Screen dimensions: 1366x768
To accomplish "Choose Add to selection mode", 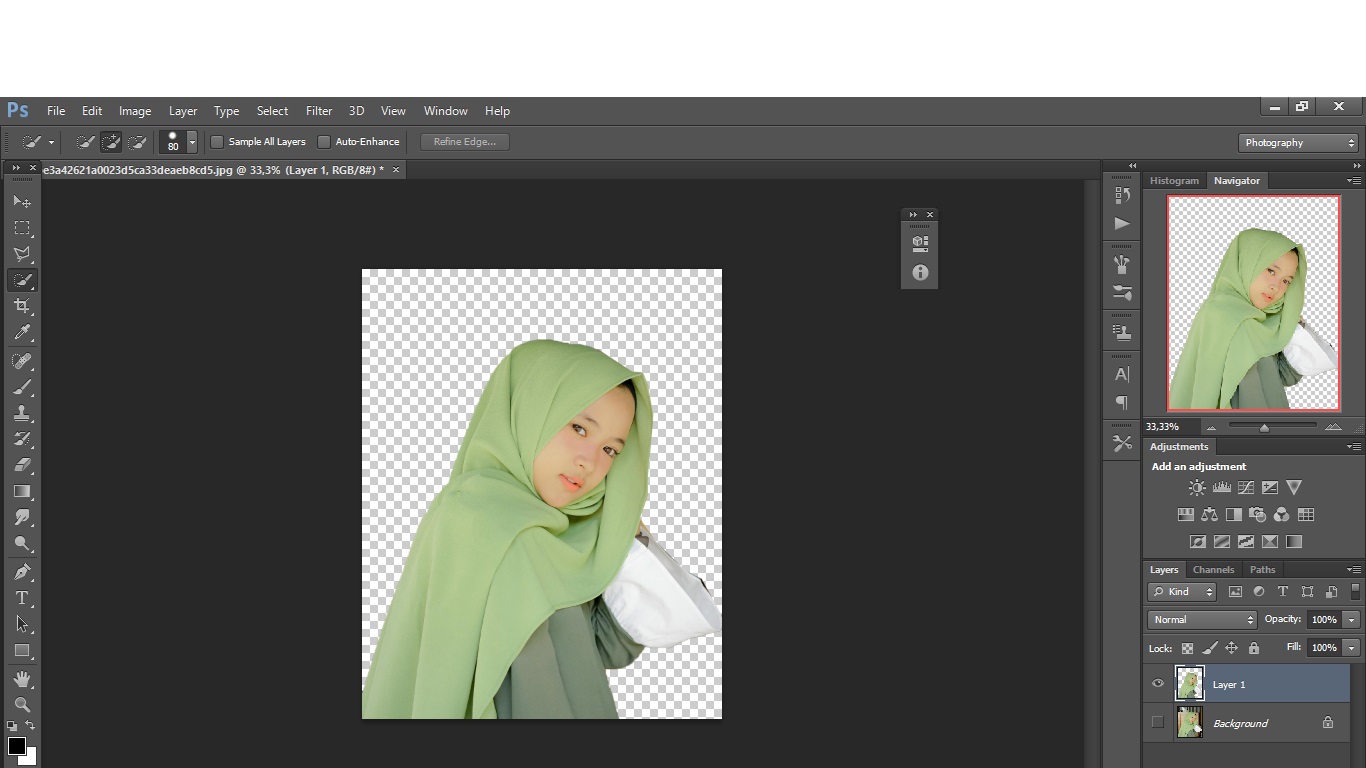I will tap(112, 142).
